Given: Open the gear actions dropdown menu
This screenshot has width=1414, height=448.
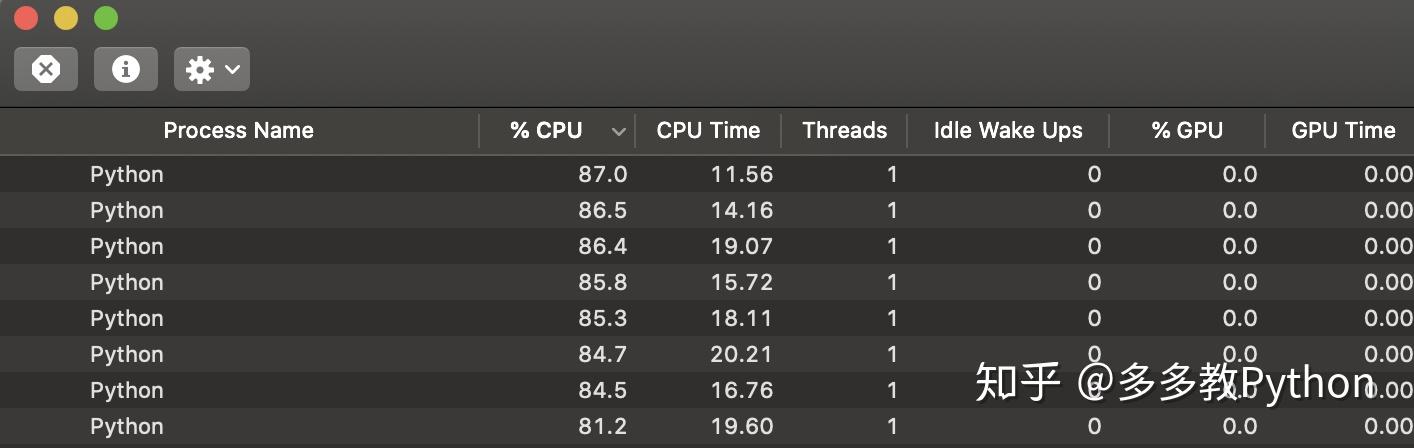Looking at the screenshot, I should [x=212, y=69].
